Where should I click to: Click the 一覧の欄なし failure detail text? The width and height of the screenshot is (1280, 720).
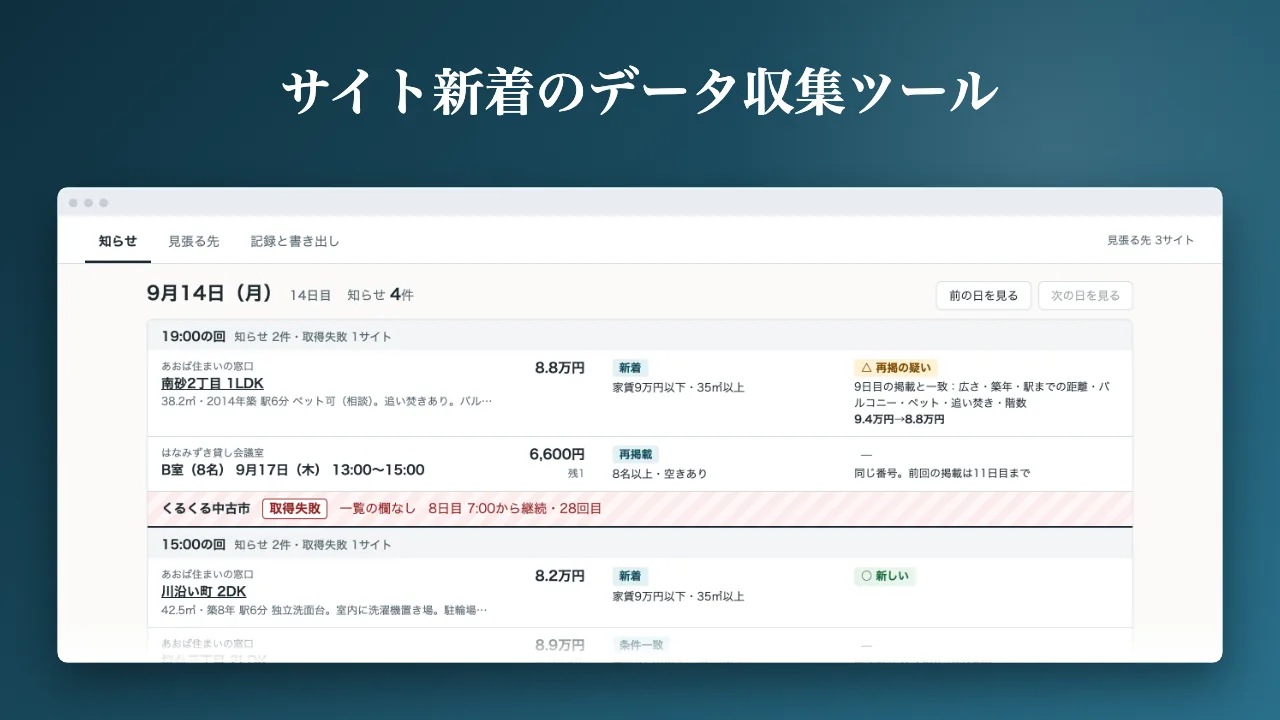coord(378,508)
